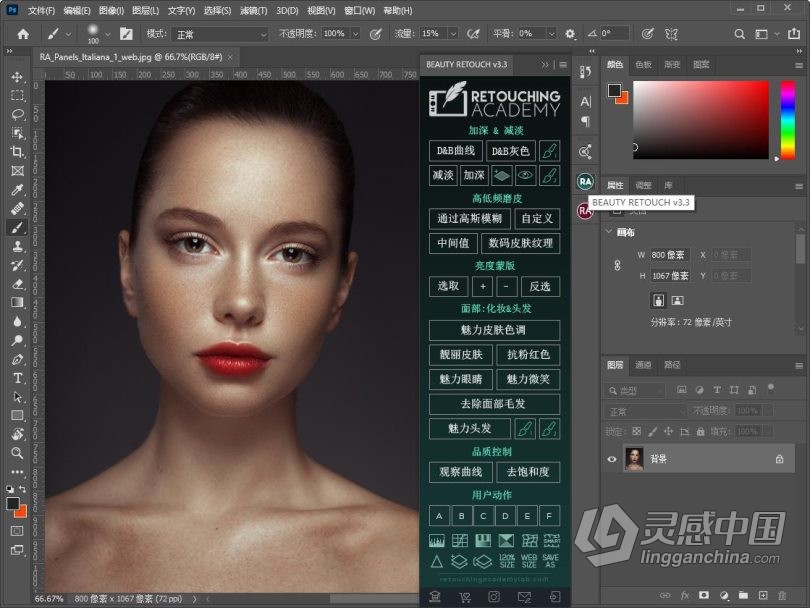Viewport: 810px width, 608px height.
Task: Toggle Quick Mask mode
Action: pos(17,531)
